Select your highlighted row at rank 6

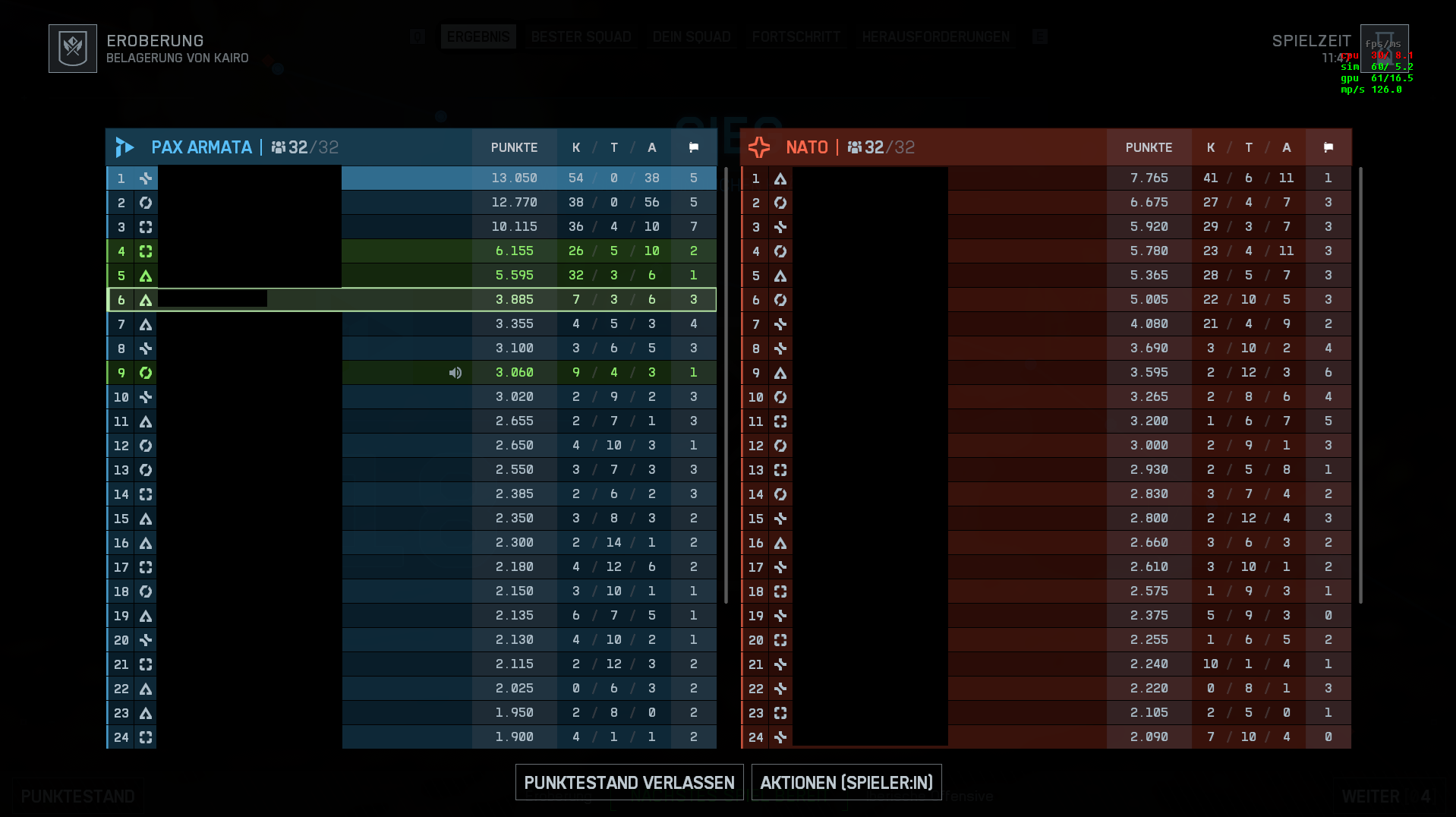pos(410,299)
